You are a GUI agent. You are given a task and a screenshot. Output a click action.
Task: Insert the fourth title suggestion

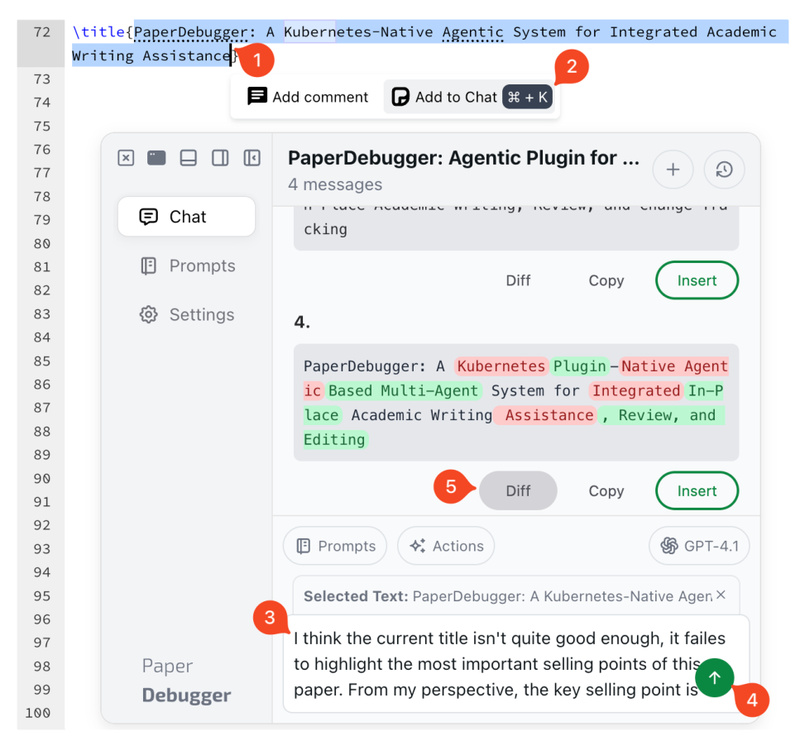697,491
